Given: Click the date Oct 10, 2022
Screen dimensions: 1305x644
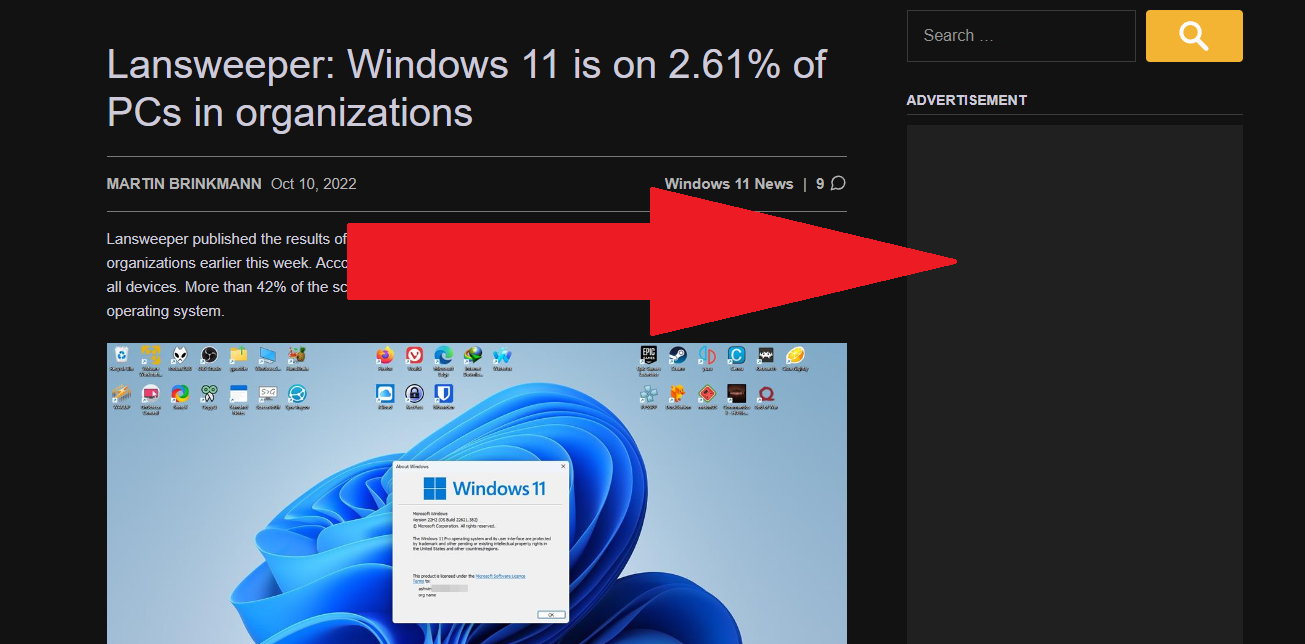Looking at the screenshot, I should click(x=314, y=184).
